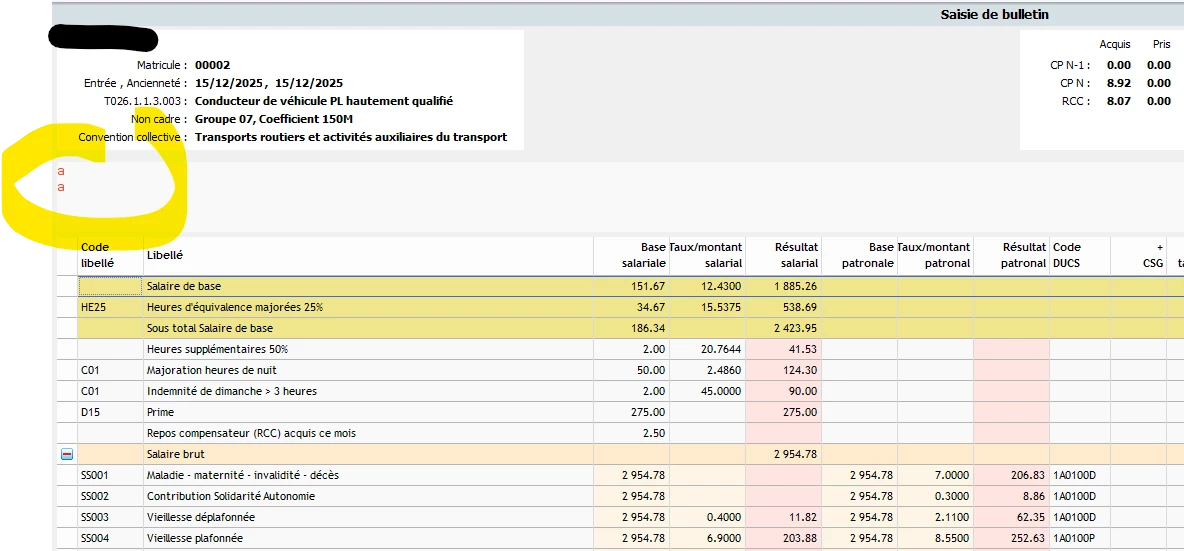Image resolution: width=1184 pixels, height=551 pixels.
Task: Click the Code libellé column header
Action: 96,255
